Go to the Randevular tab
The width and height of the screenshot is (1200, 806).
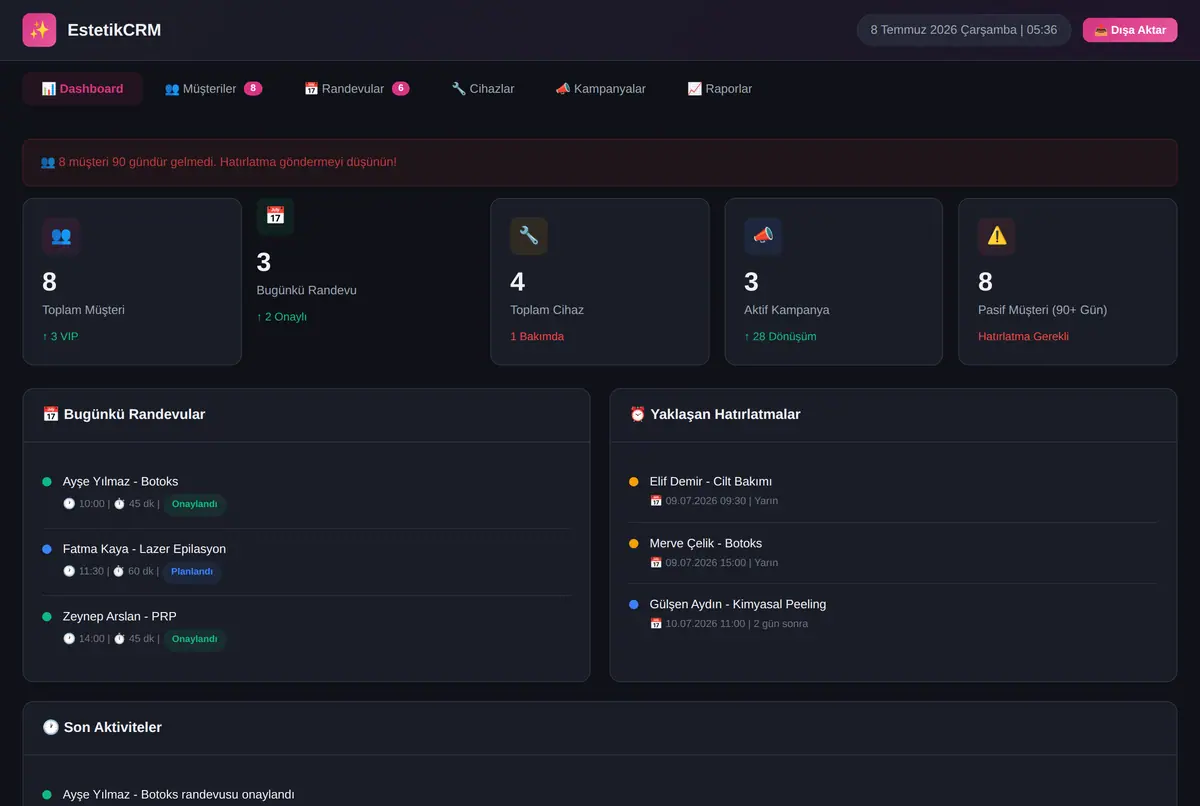tap(356, 89)
